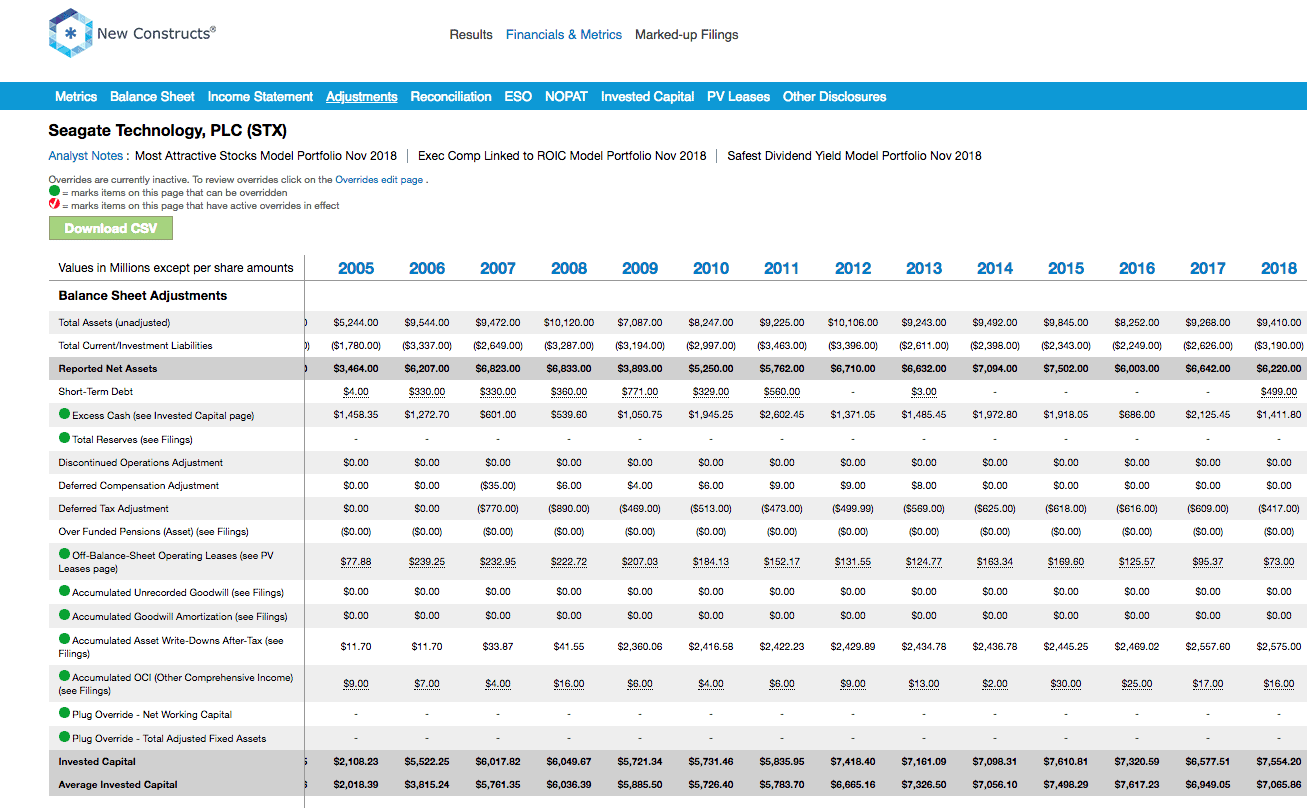Click the Total Current/Investment Liabilities row label

(135, 346)
